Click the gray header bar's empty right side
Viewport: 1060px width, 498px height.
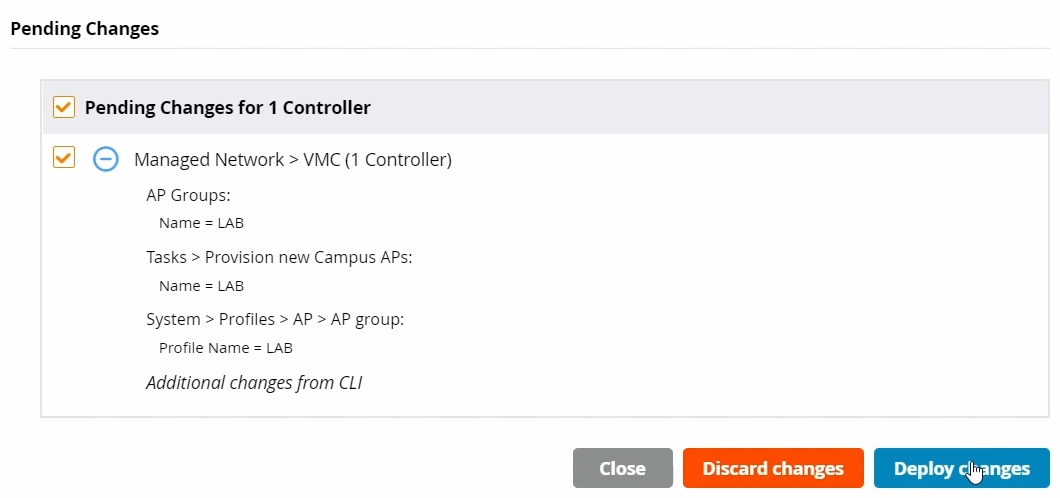[x=750, y=107]
